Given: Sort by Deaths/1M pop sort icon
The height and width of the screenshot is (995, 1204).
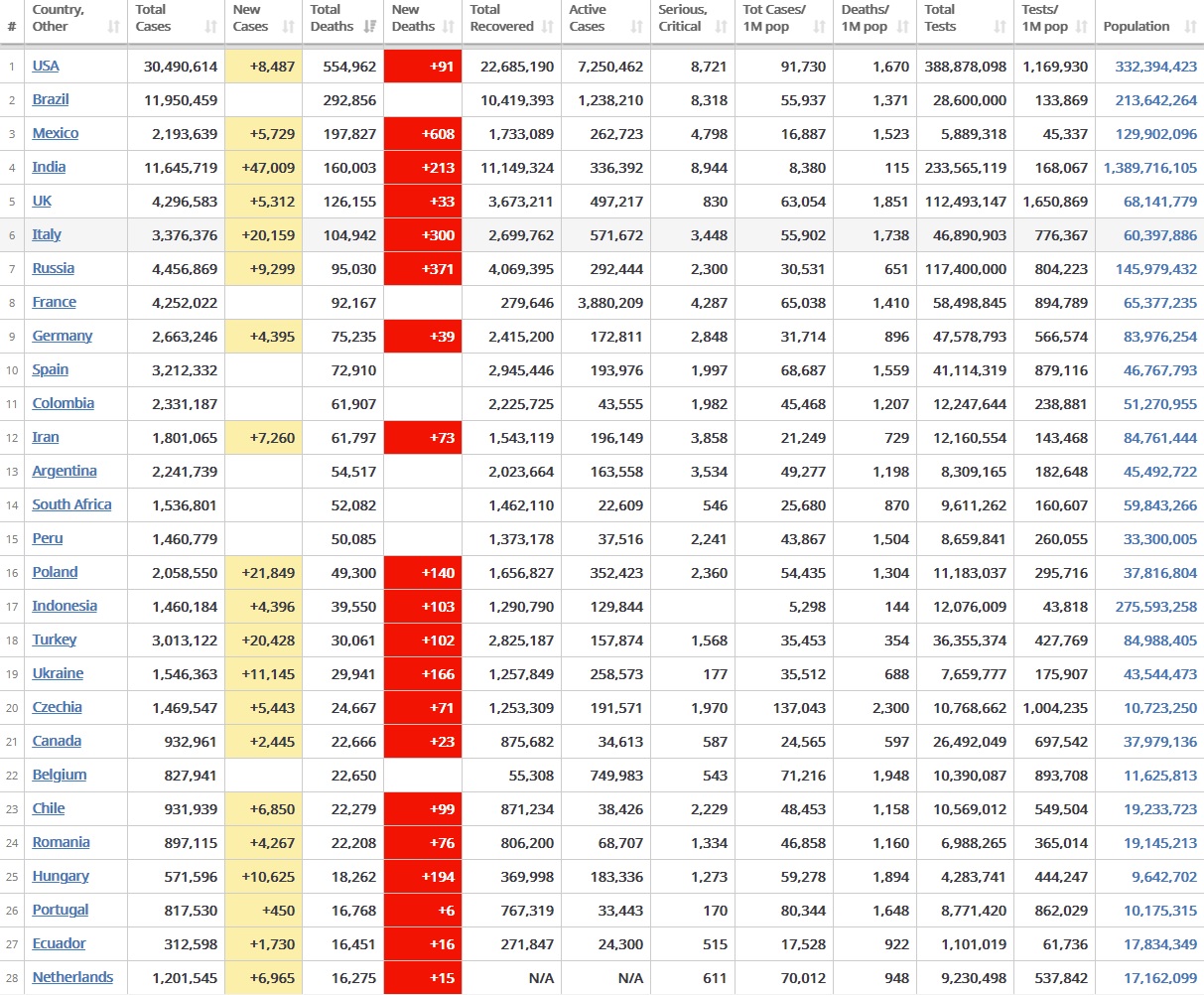Looking at the screenshot, I should click(x=902, y=27).
